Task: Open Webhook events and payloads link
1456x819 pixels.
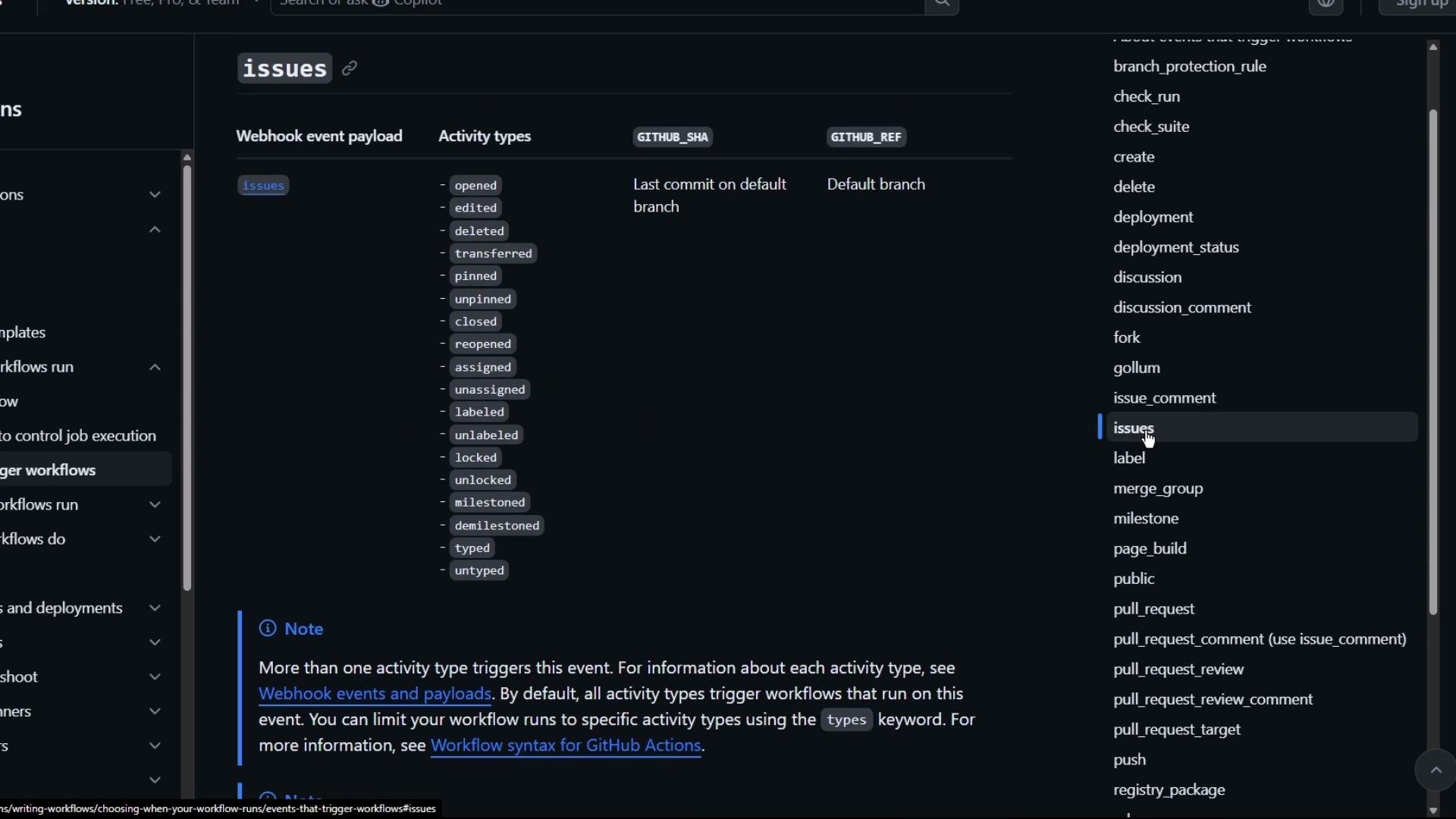Action: point(375,694)
